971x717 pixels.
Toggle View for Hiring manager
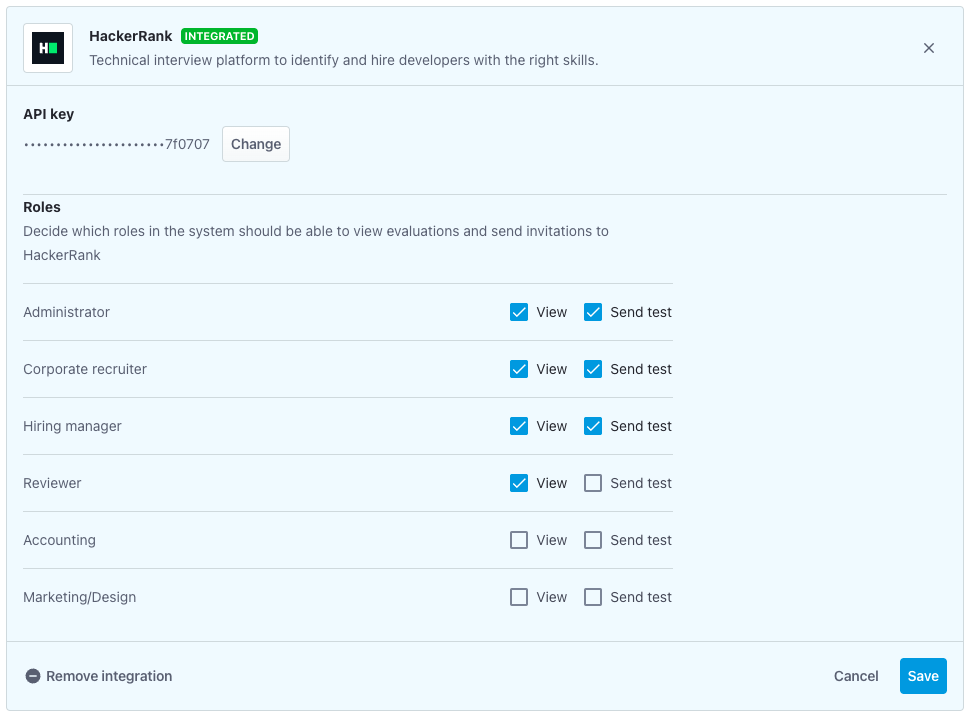point(519,426)
